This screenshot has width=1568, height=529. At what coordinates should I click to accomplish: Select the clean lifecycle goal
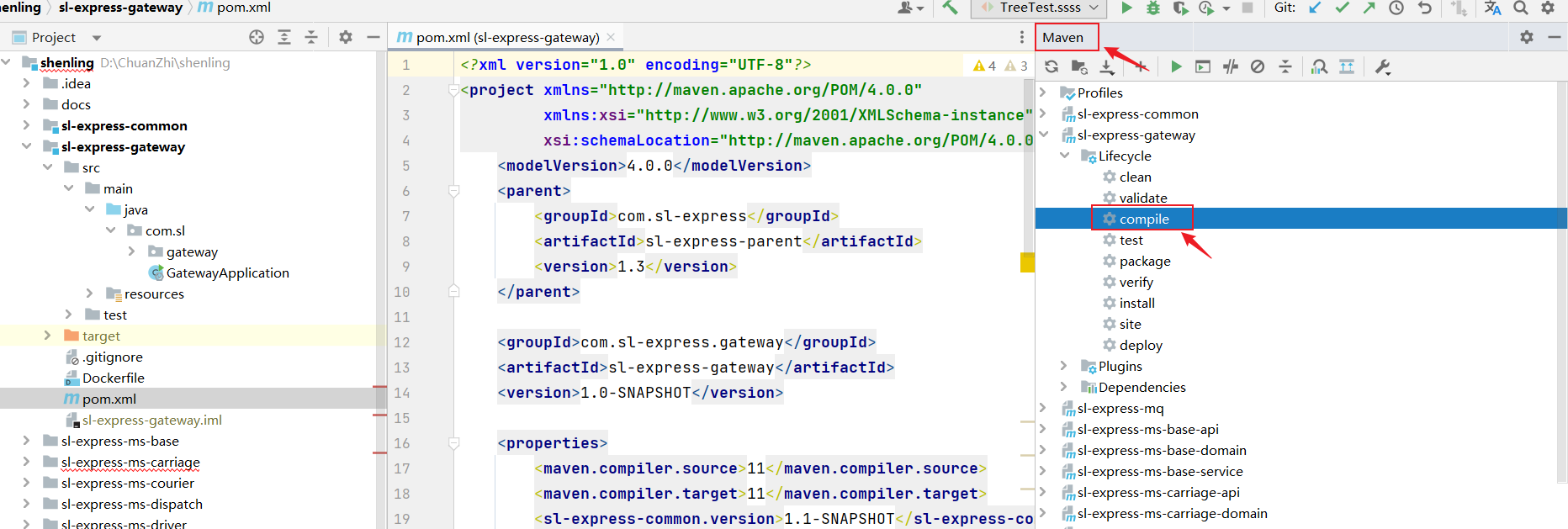click(x=1135, y=177)
